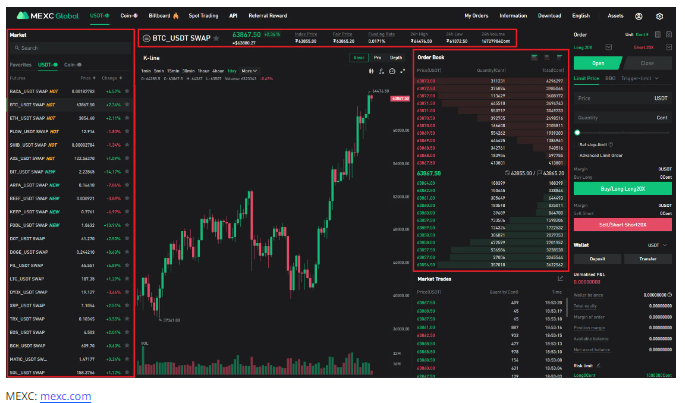Open Long 20X leverage dropdown
Screen dimensions: 685x403
[608, 47]
